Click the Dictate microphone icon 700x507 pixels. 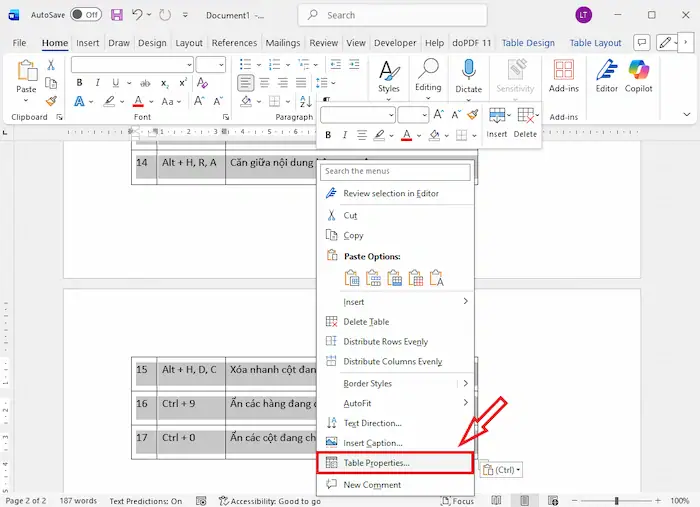coord(468,69)
